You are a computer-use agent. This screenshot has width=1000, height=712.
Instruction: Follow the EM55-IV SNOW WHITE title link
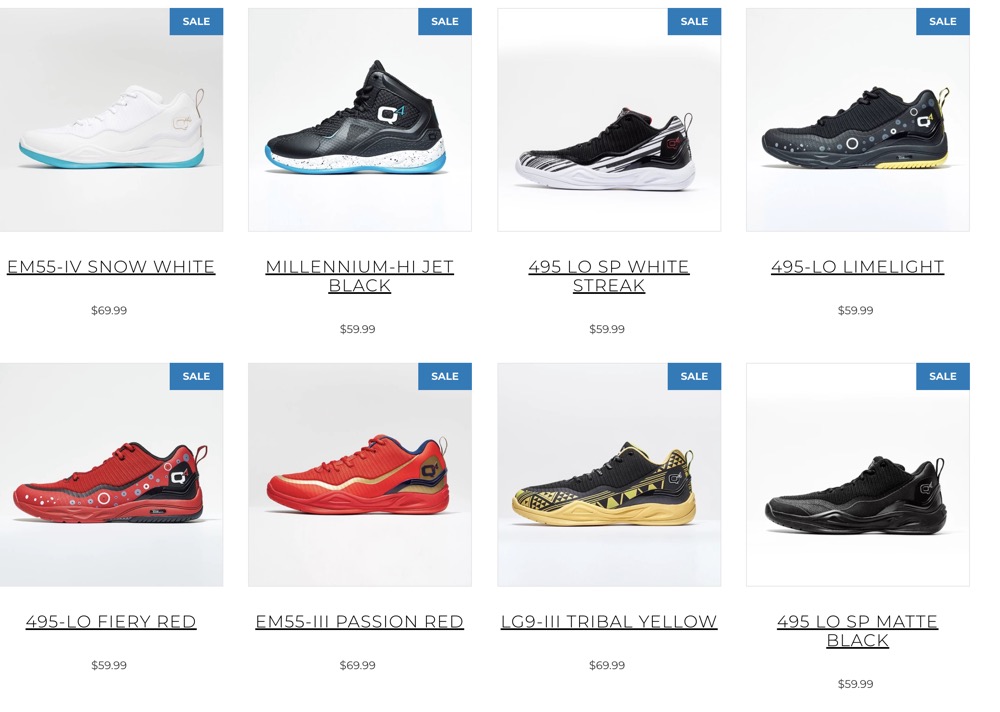click(x=111, y=267)
